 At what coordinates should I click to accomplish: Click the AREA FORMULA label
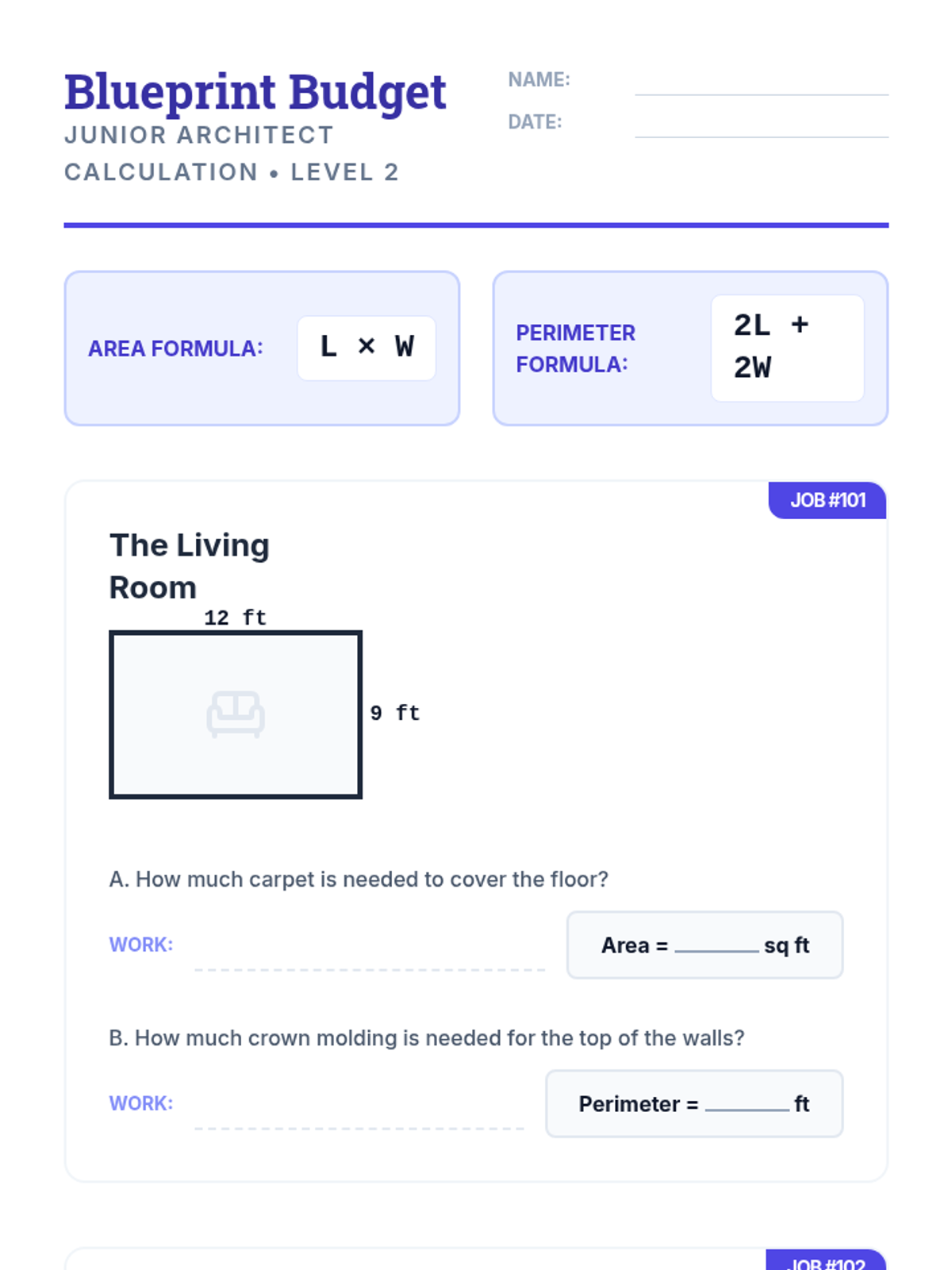click(x=175, y=348)
